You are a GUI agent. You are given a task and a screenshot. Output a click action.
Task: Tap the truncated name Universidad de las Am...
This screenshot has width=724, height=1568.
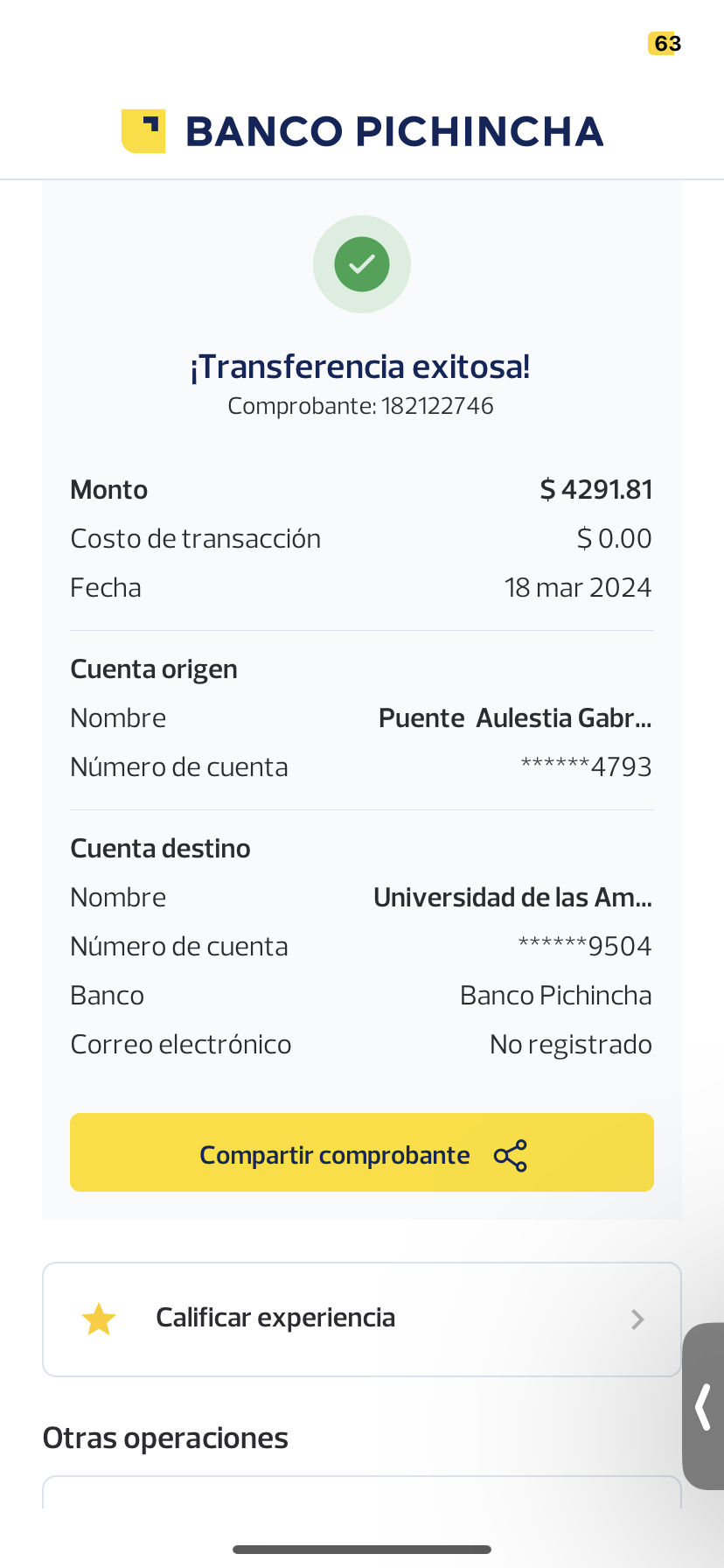512,898
